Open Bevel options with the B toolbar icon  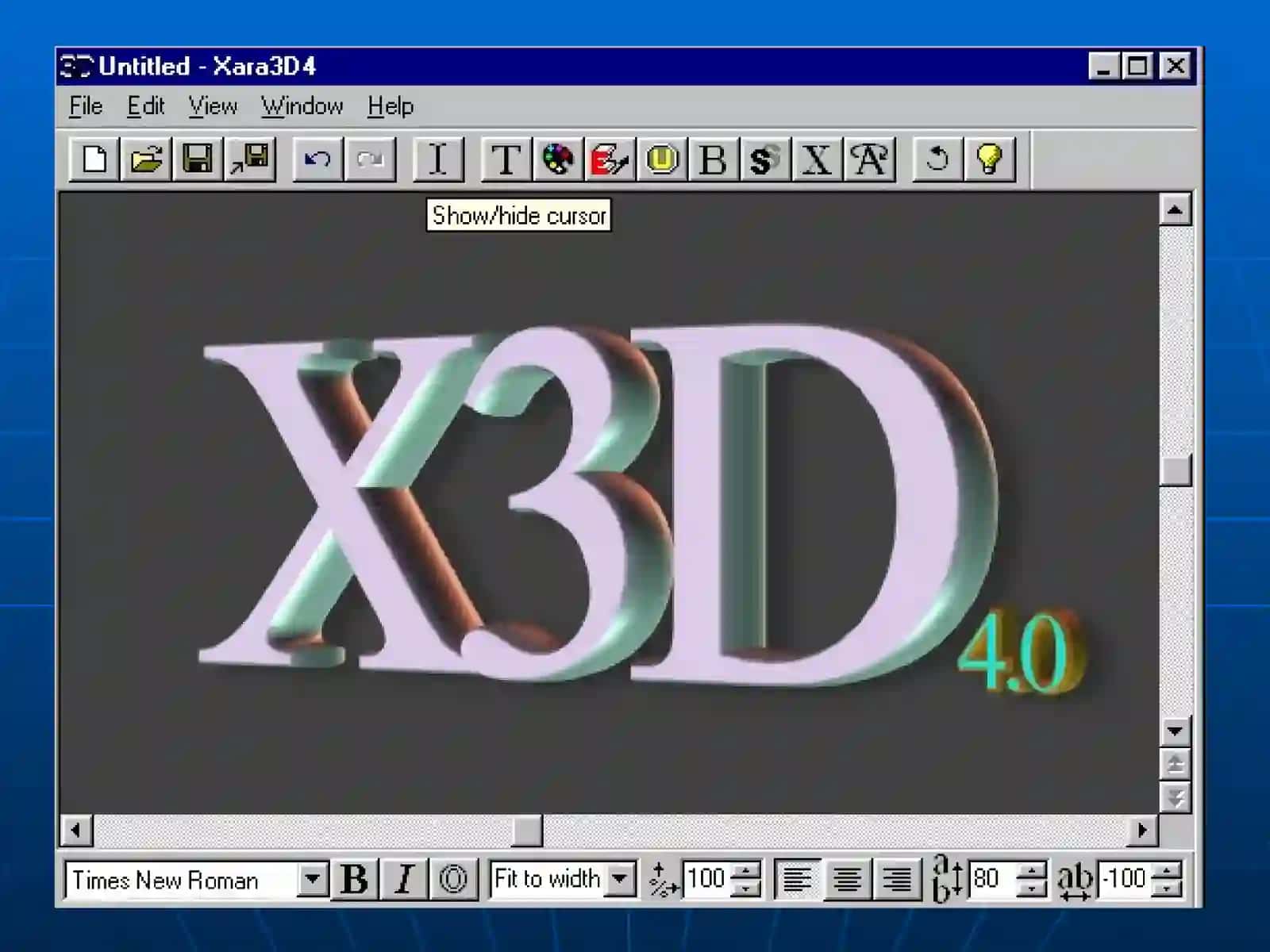pos(713,159)
